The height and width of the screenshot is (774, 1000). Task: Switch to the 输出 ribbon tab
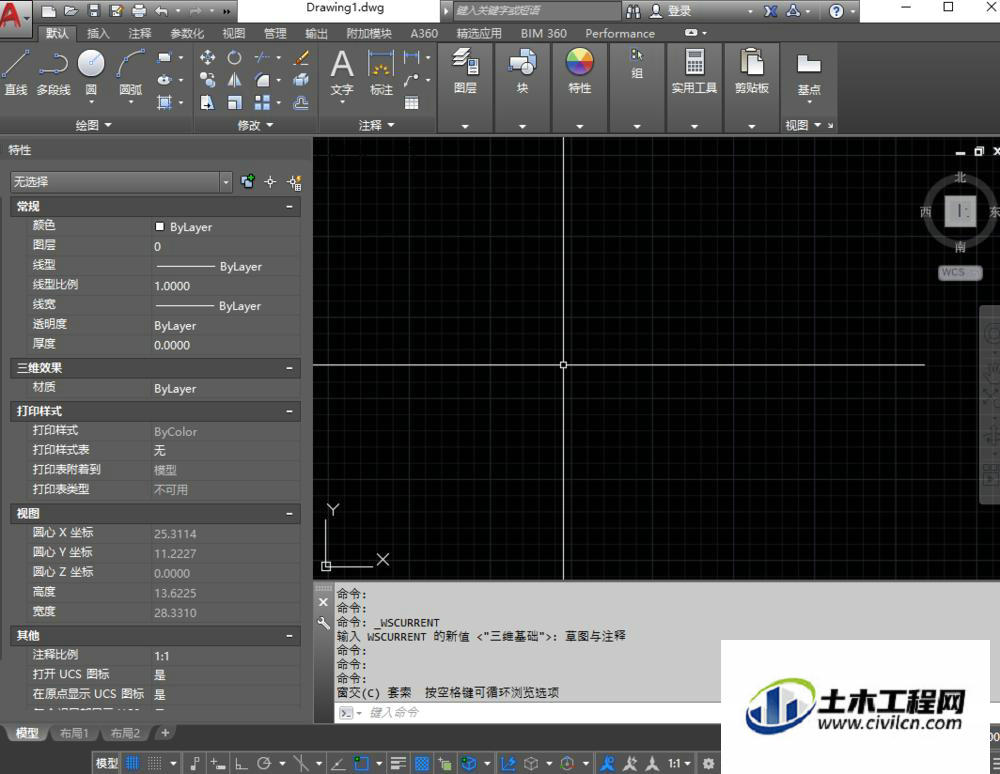(x=316, y=33)
